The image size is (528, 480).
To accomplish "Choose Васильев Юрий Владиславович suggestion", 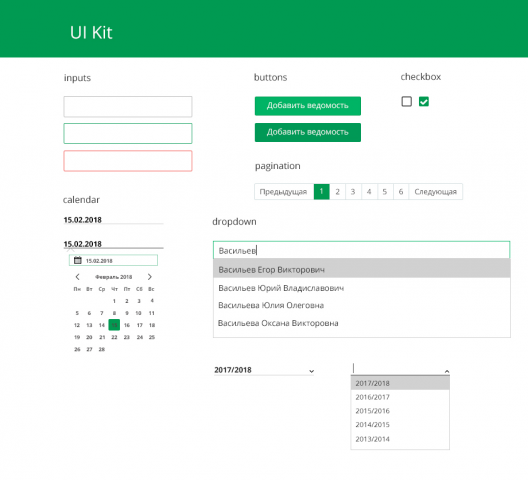I will pyautogui.click(x=362, y=288).
